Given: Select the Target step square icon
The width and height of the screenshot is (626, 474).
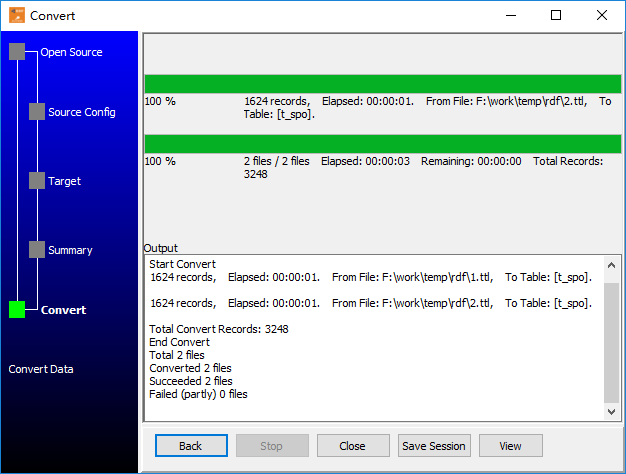Looking at the screenshot, I should pos(37,180).
